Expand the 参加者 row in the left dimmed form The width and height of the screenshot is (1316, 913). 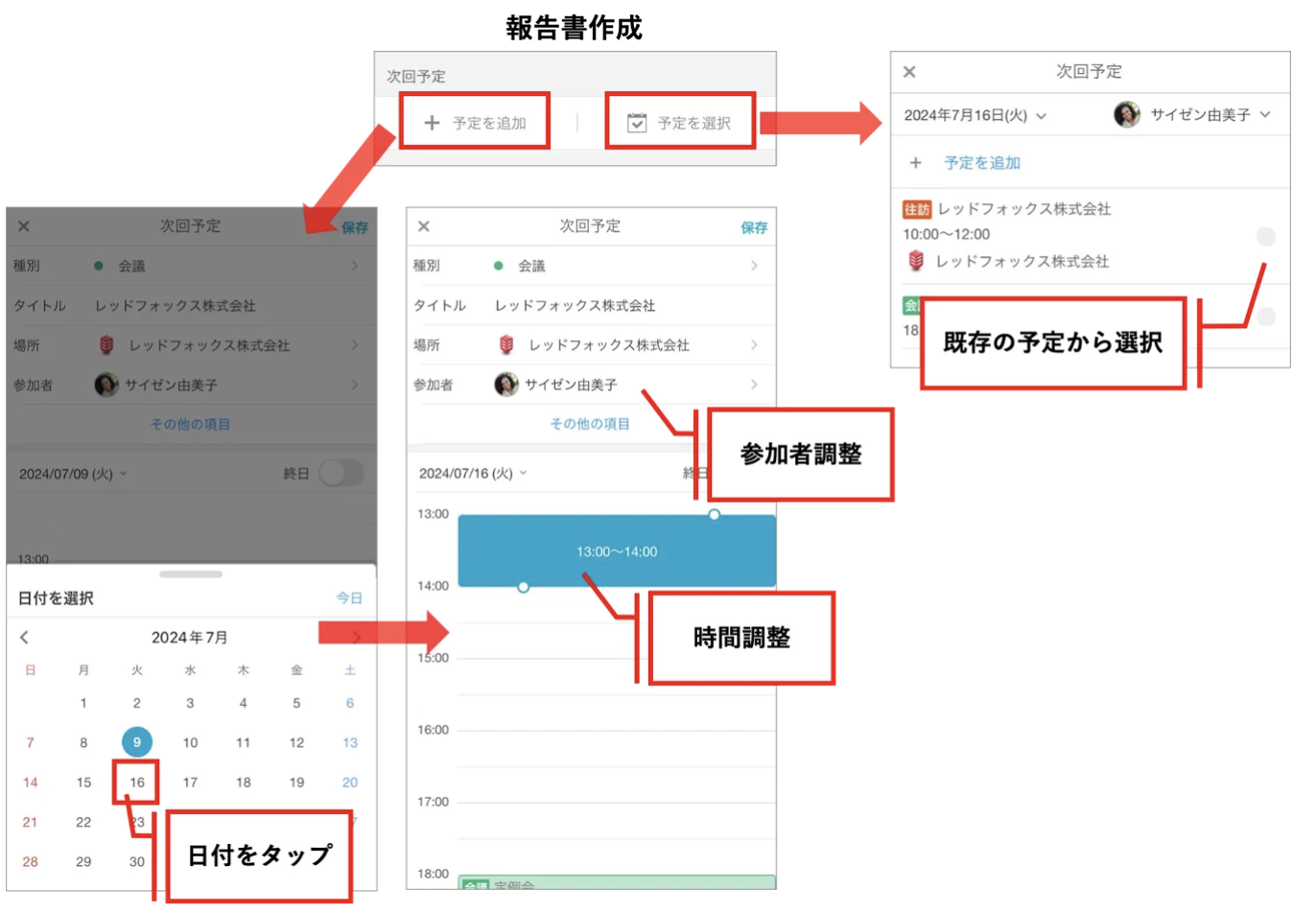coord(191,385)
